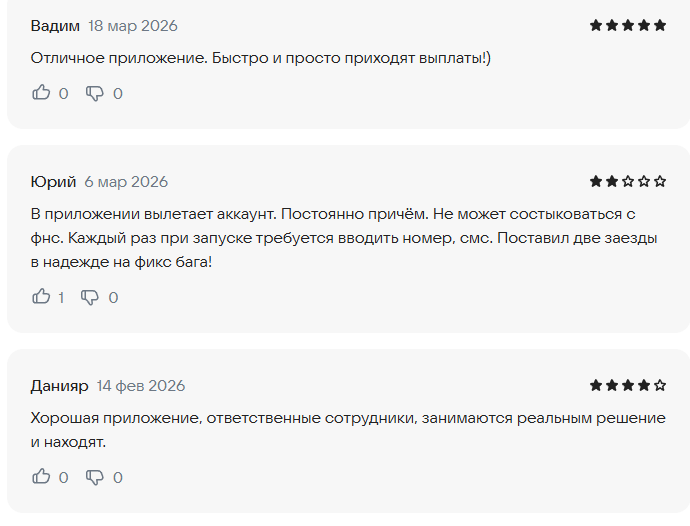Click the date 6 мар 2026

[x=126, y=181]
